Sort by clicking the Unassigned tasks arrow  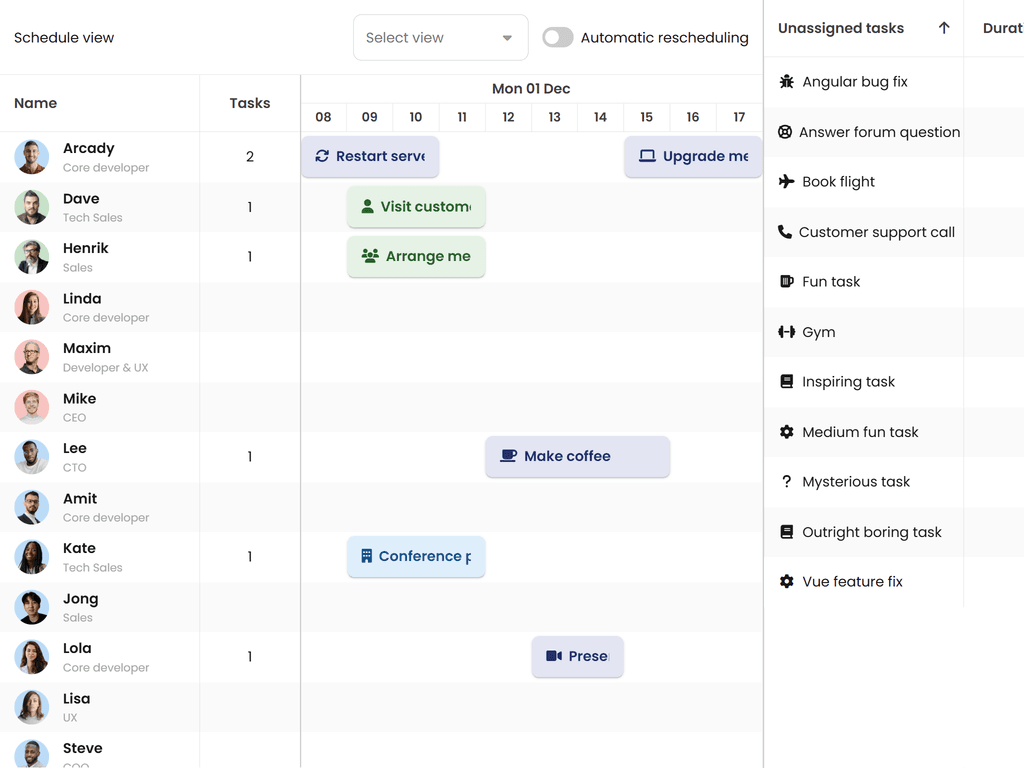[x=943, y=28]
